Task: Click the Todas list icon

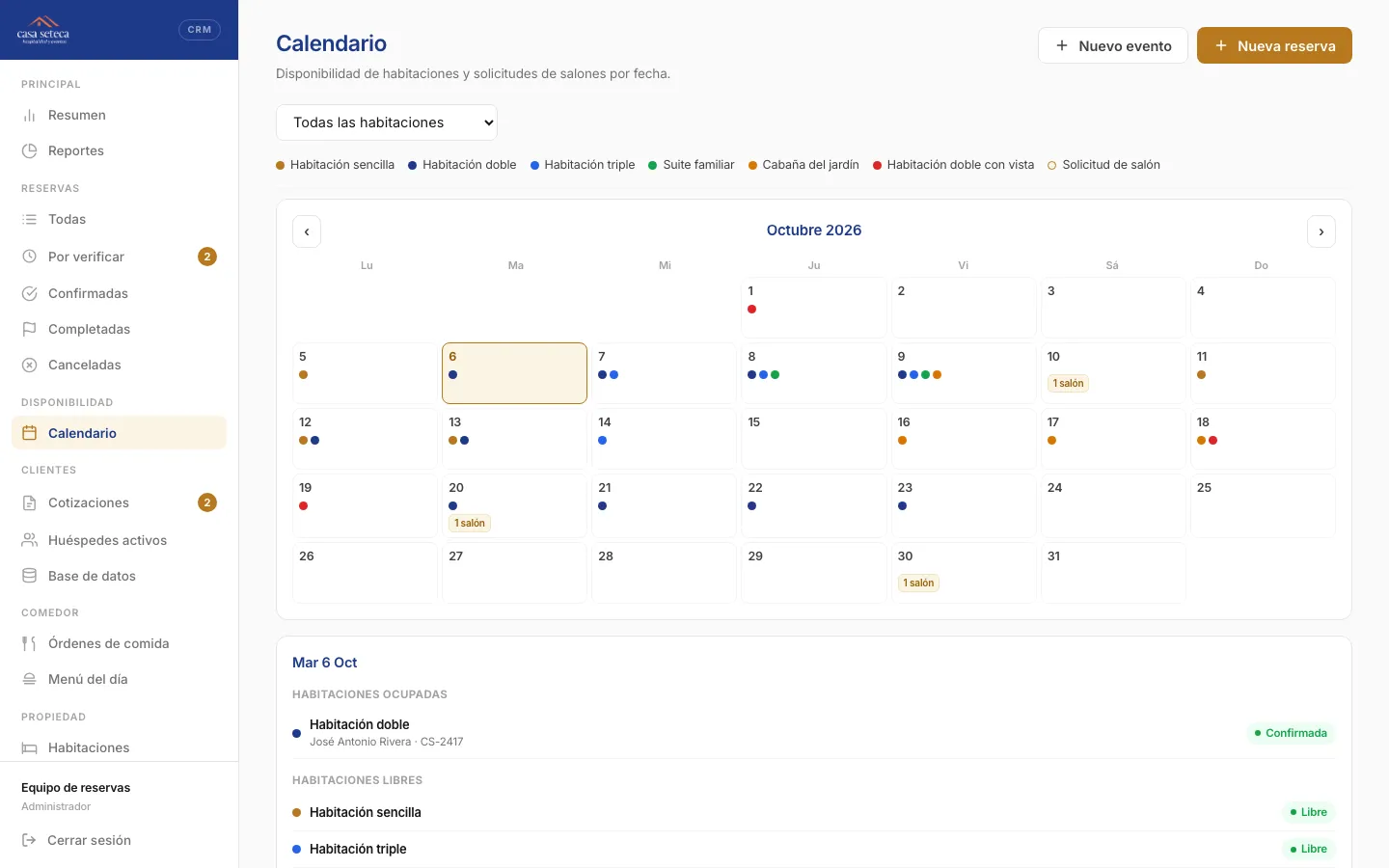Action: [x=29, y=219]
